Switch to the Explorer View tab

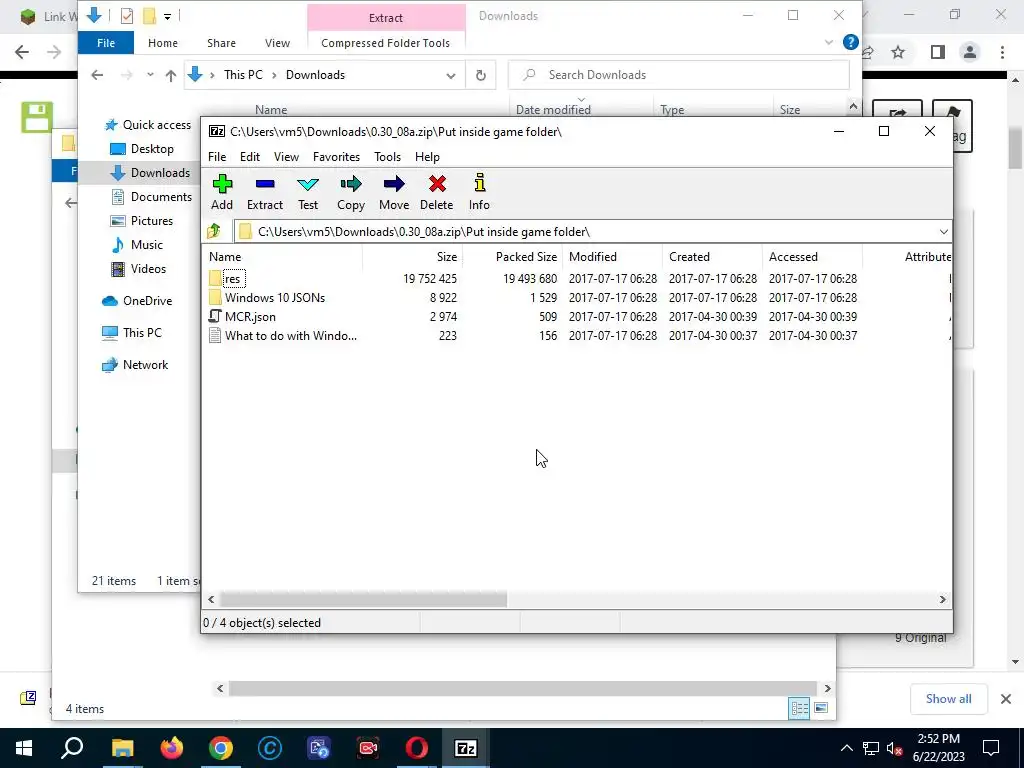click(277, 43)
